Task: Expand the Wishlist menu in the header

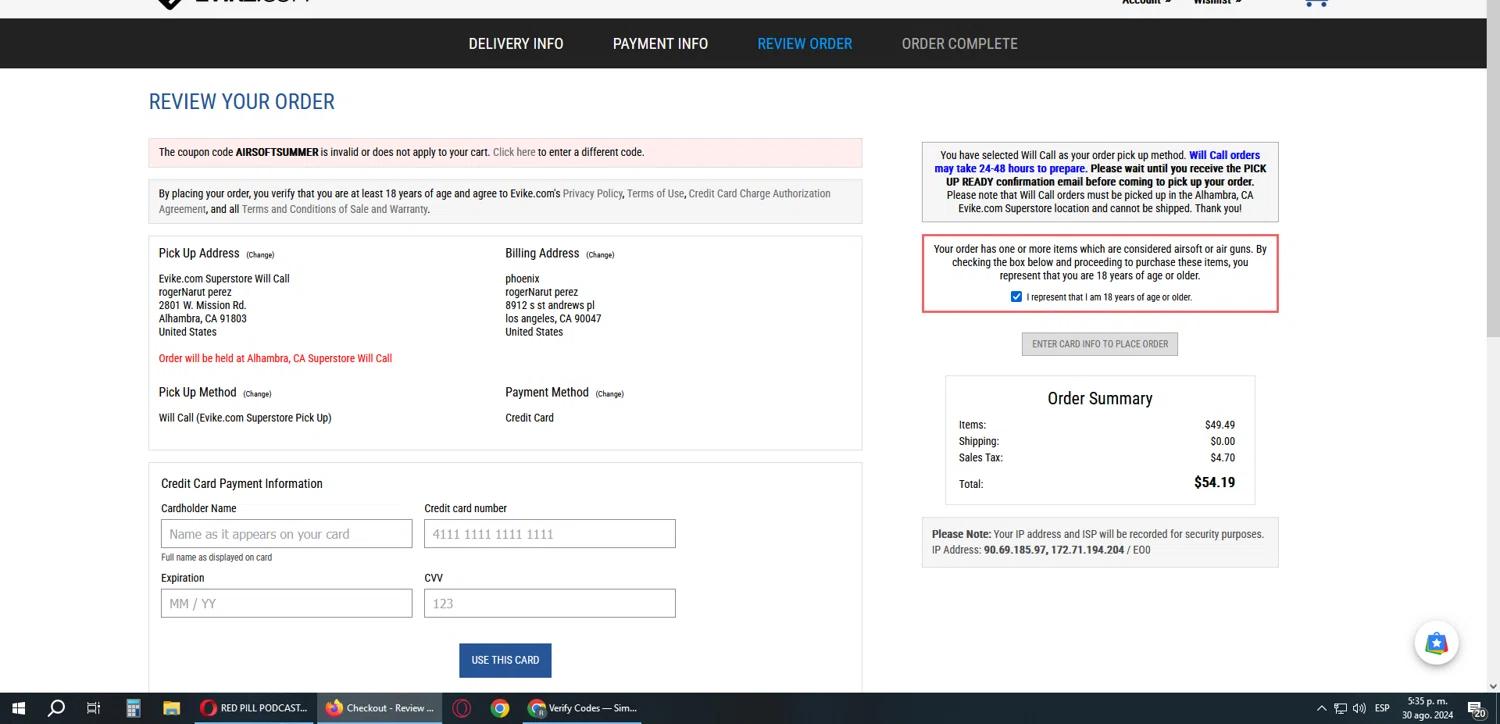Action: coord(1217,3)
